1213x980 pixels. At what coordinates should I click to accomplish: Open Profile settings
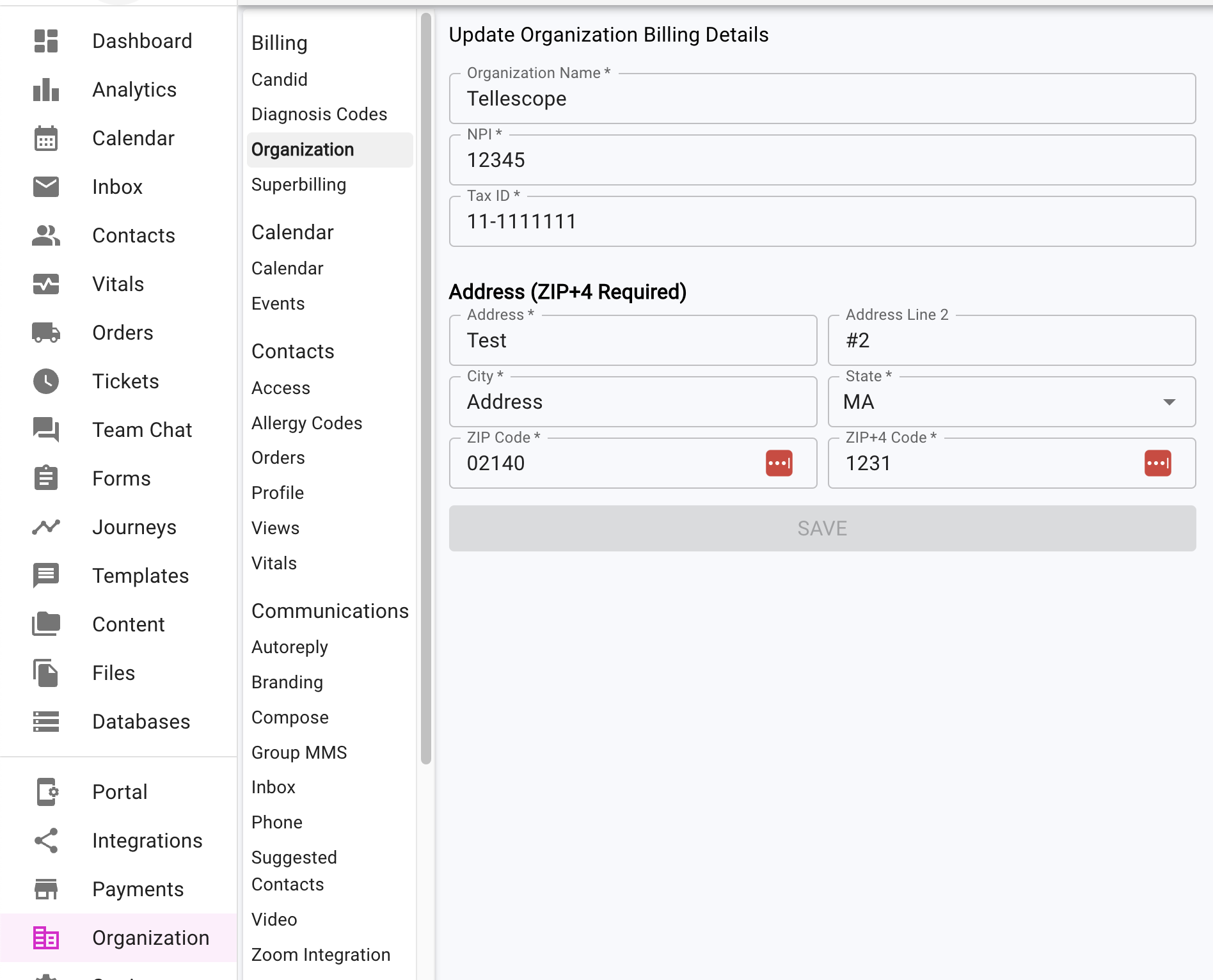tap(278, 493)
